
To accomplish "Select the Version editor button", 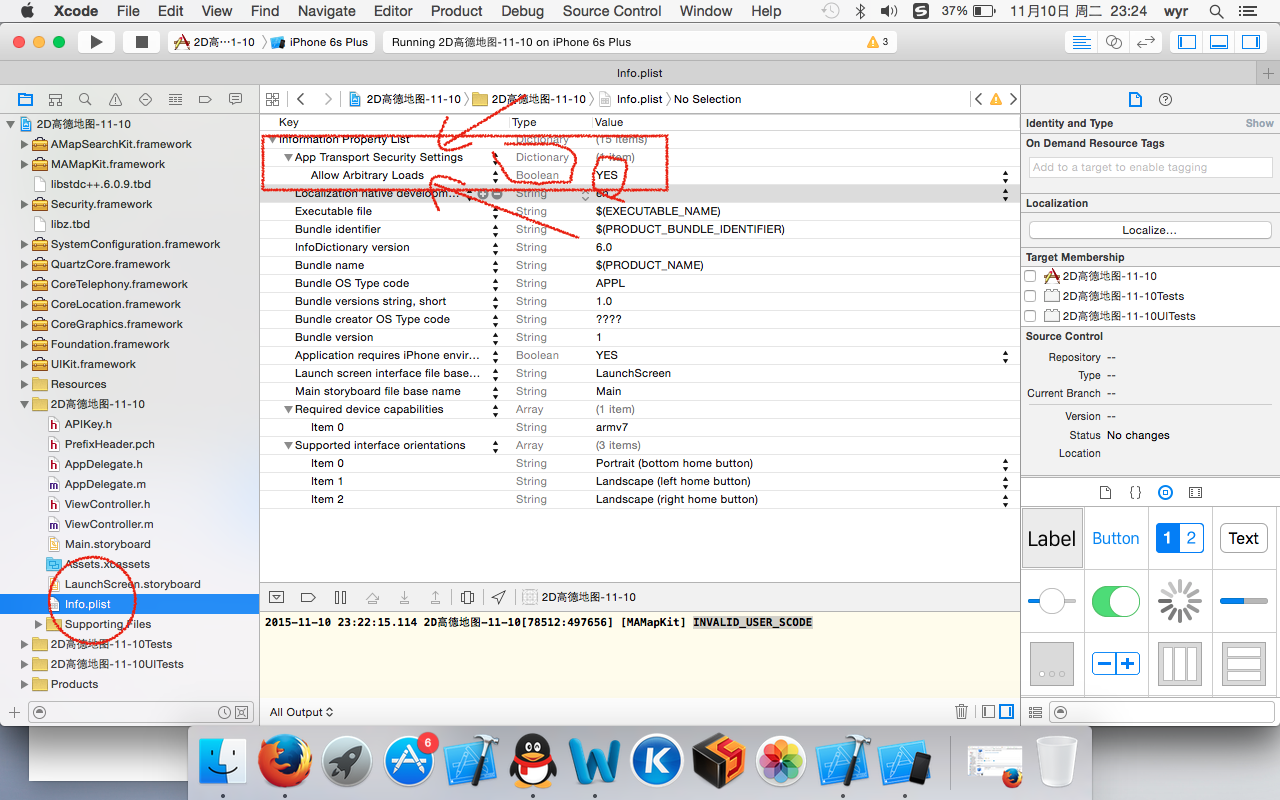I will 1147,42.
